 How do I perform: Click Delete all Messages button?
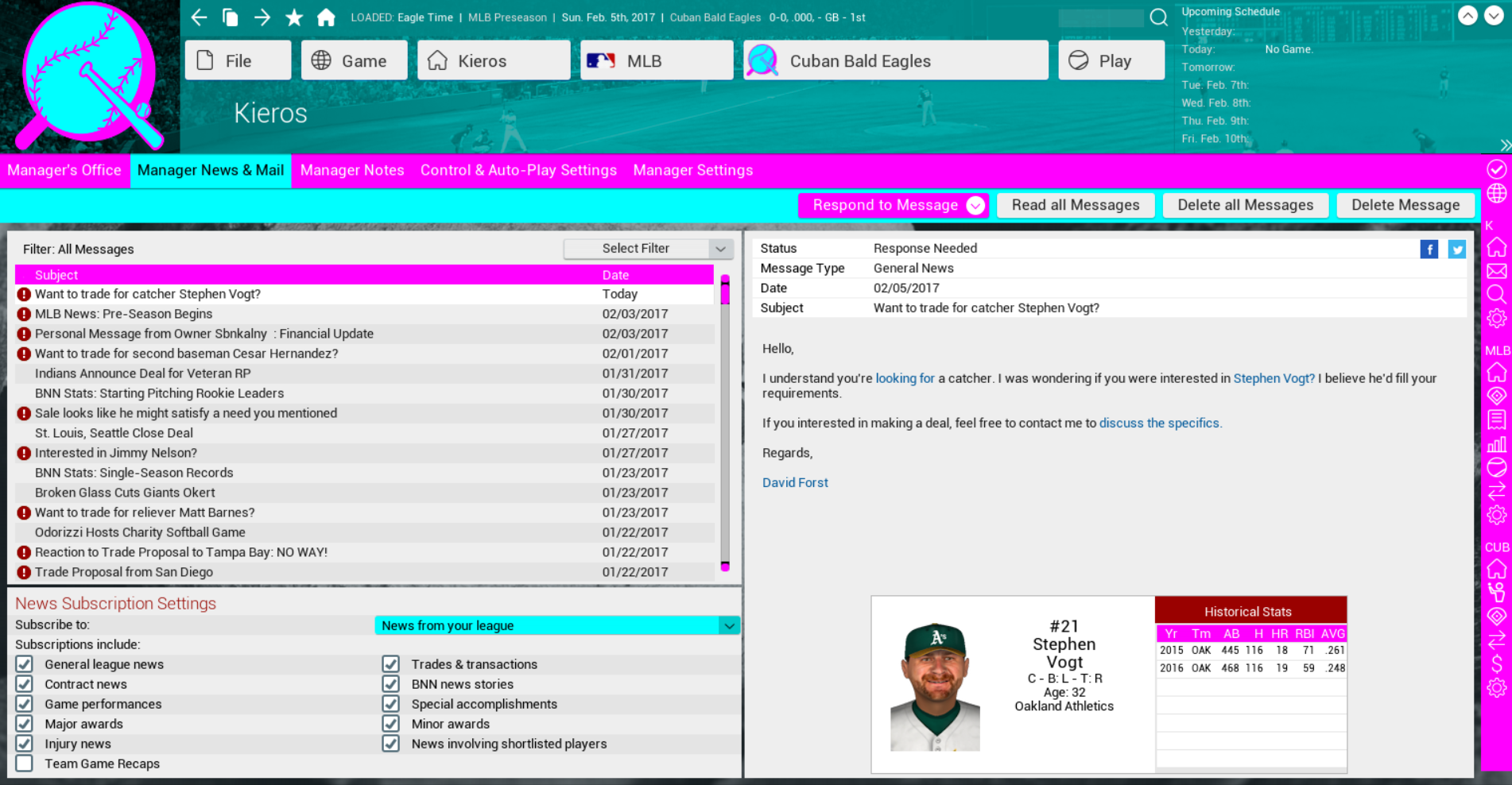pyautogui.click(x=1246, y=205)
